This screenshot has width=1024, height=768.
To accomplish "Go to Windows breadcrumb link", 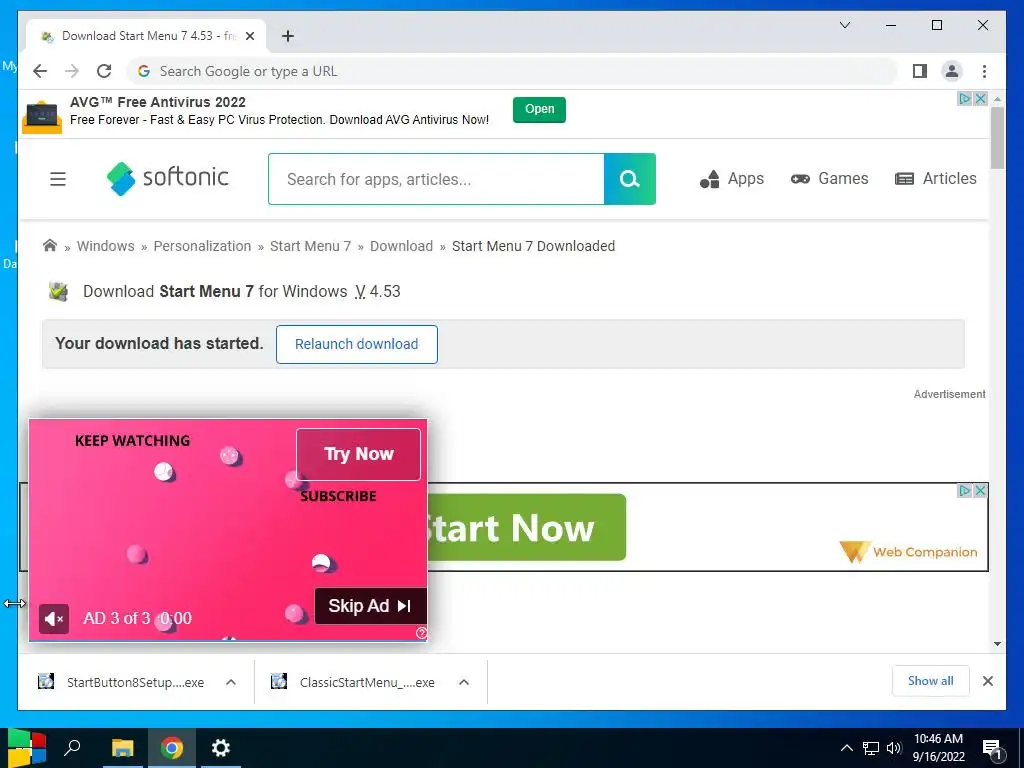I will tap(106, 246).
